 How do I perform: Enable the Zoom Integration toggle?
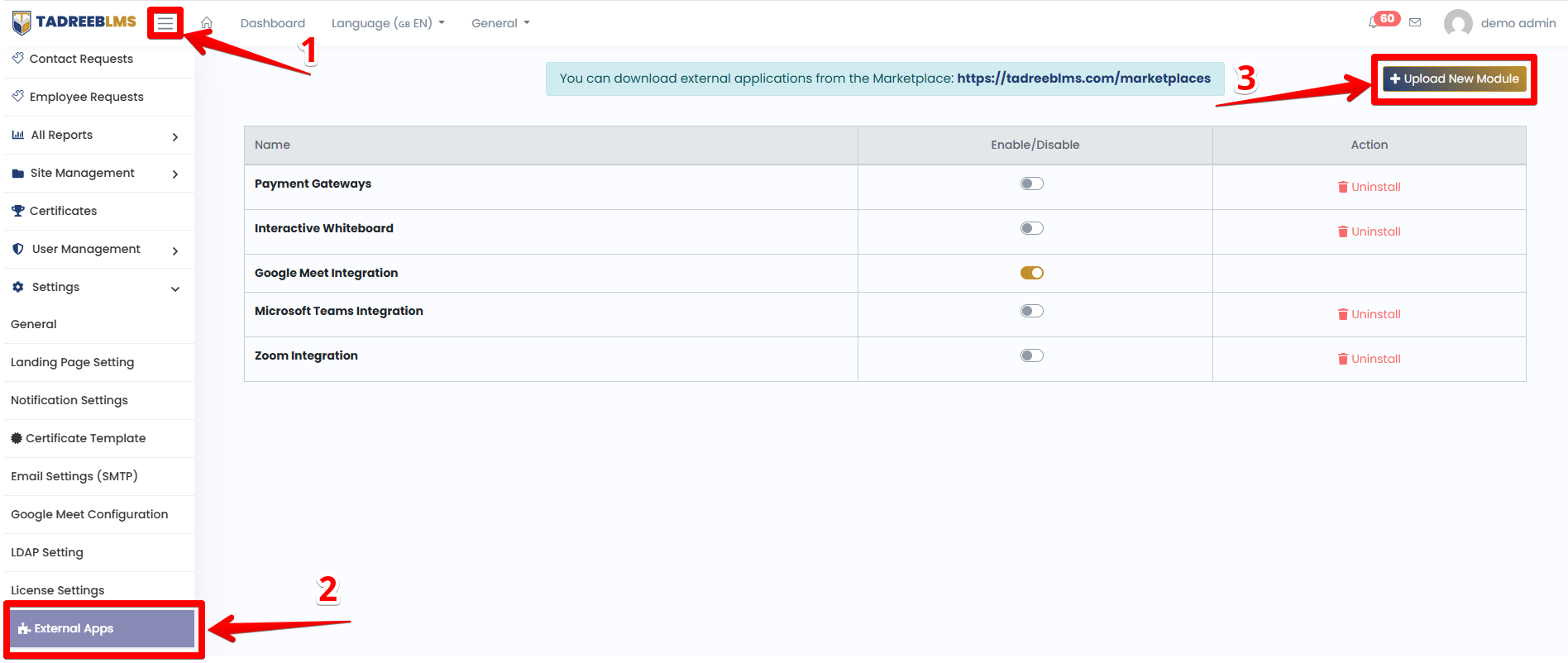pyautogui.click(x=1032, y=355)
